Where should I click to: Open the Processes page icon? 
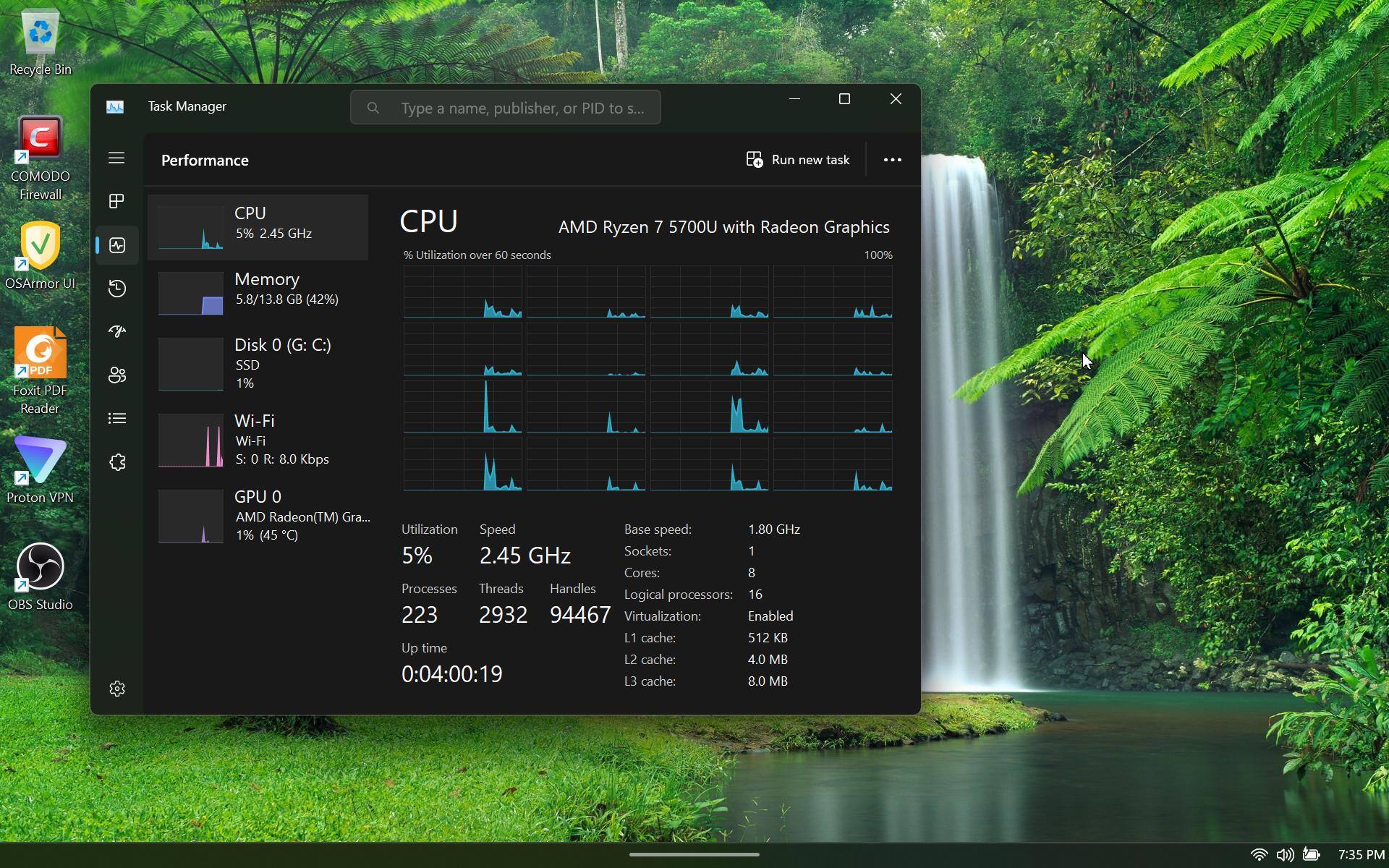pyautogui.click(x=116, y=201)
